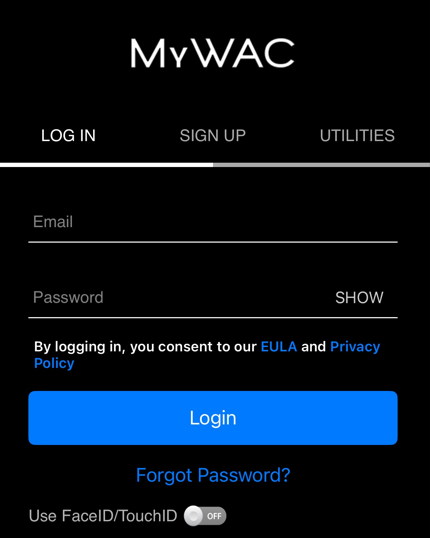Tap the blue Login button

213,418
